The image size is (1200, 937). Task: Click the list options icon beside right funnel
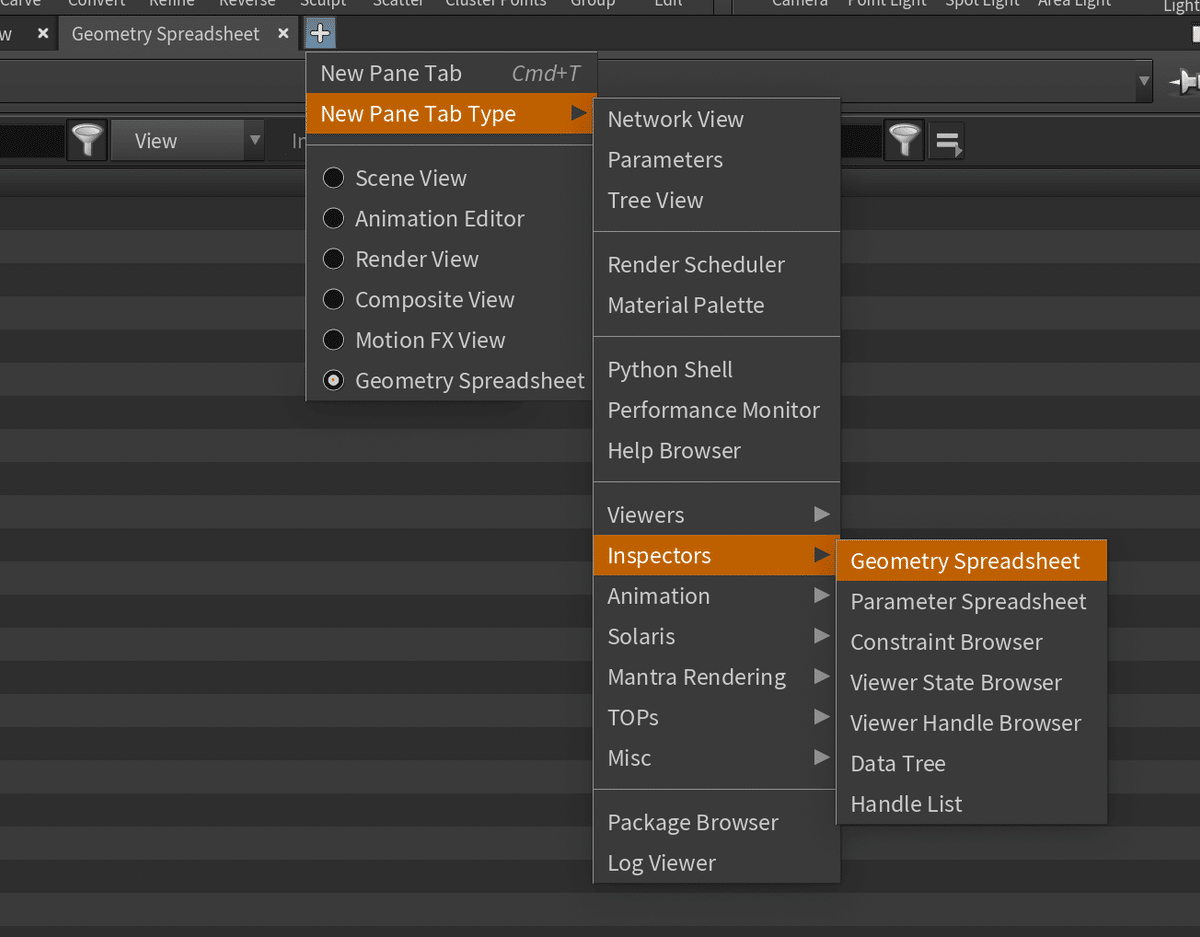[946, 142]
